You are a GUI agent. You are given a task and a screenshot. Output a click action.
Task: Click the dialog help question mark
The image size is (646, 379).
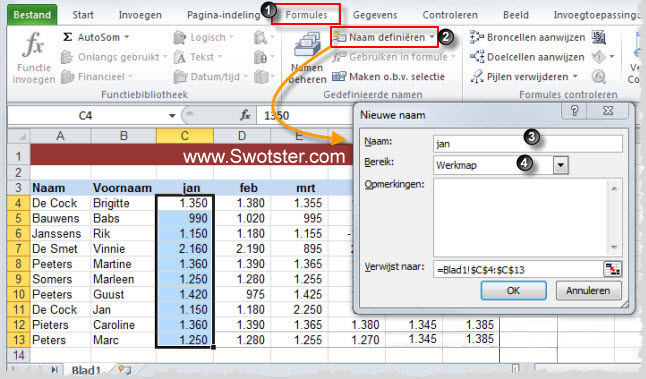[574, 110]
